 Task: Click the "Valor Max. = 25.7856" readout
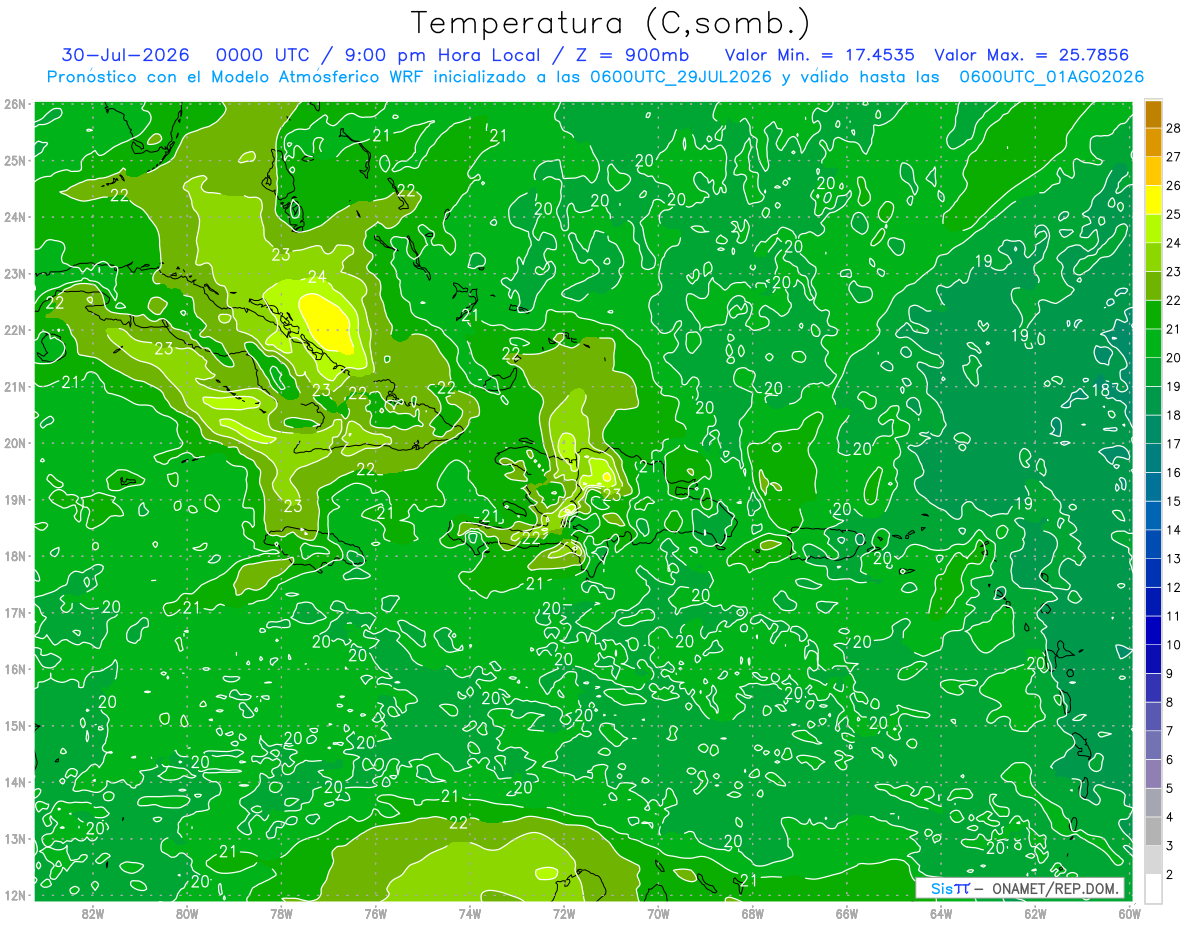coord(1031,55)
